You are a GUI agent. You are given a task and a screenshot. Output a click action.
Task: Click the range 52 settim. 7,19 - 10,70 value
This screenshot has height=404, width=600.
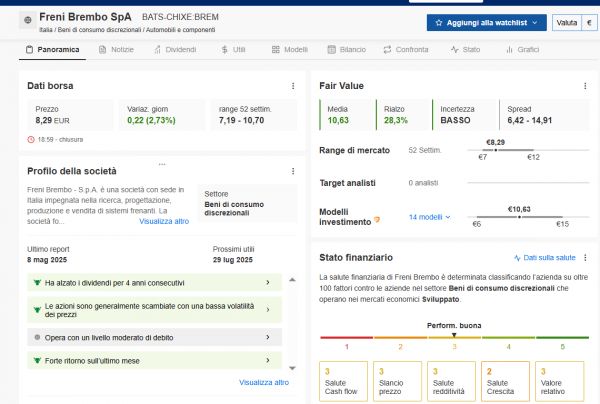tap(241, 120)
